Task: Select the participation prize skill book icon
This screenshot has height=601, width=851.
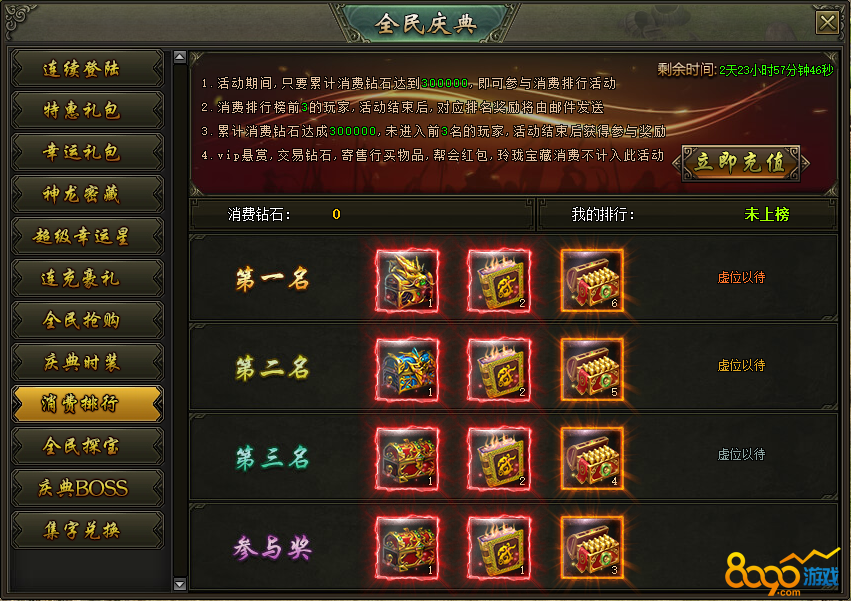Action: (x=499, y=548)
